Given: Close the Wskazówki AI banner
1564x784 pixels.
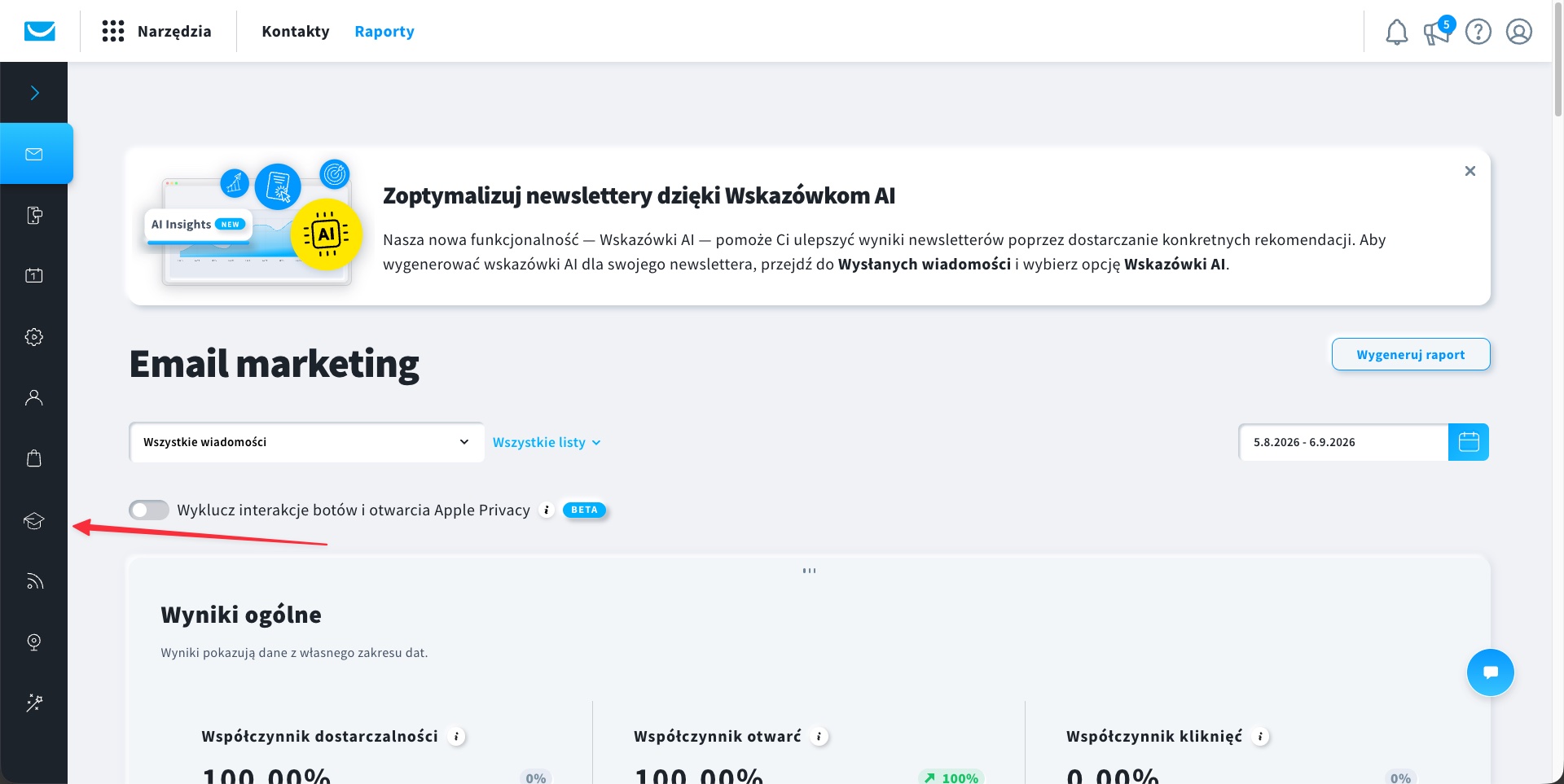Looking at the screenshot, I should click(x=1470, y=171).
